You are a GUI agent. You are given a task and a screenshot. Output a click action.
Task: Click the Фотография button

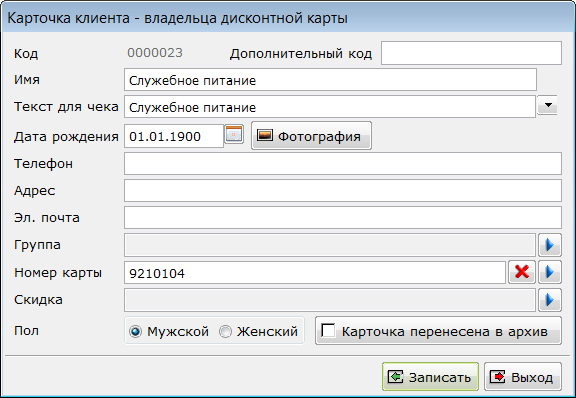click(311, 136)
